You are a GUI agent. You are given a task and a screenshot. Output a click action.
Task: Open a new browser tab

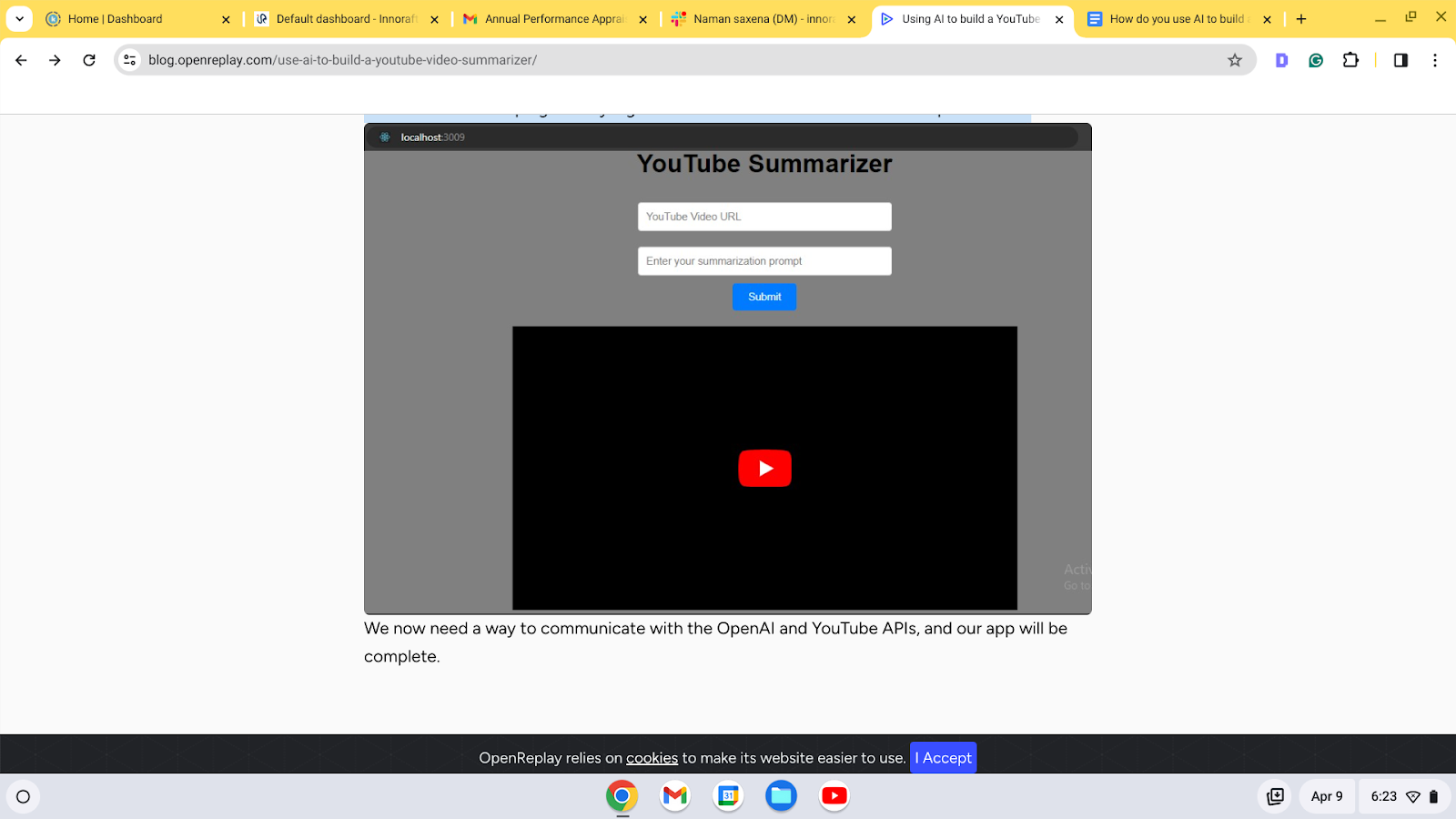pos(1301,18)
